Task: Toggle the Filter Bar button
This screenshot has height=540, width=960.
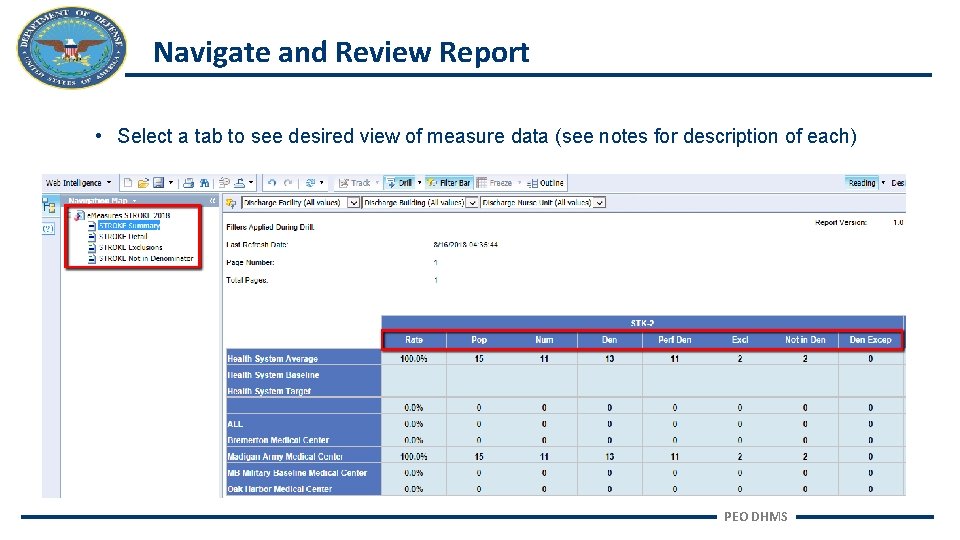Action: click(448, 182)
